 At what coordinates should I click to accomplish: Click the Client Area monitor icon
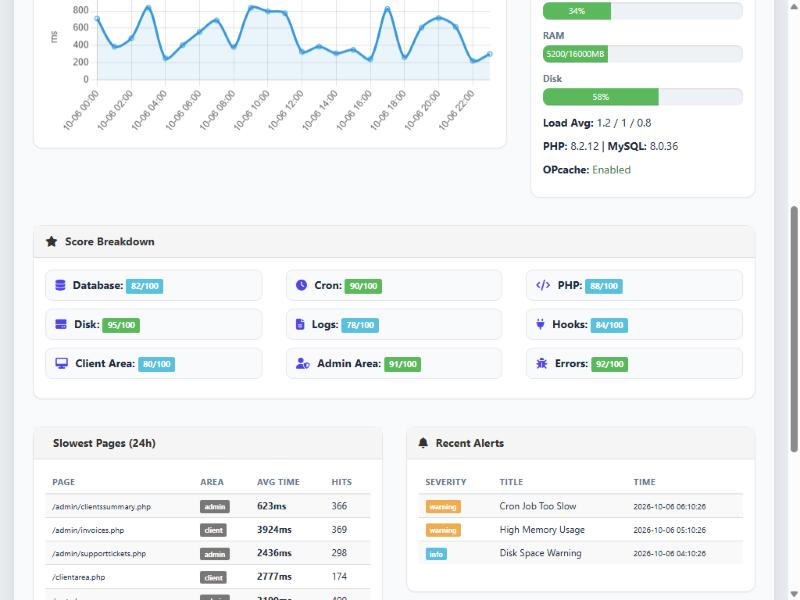(62, 363)
